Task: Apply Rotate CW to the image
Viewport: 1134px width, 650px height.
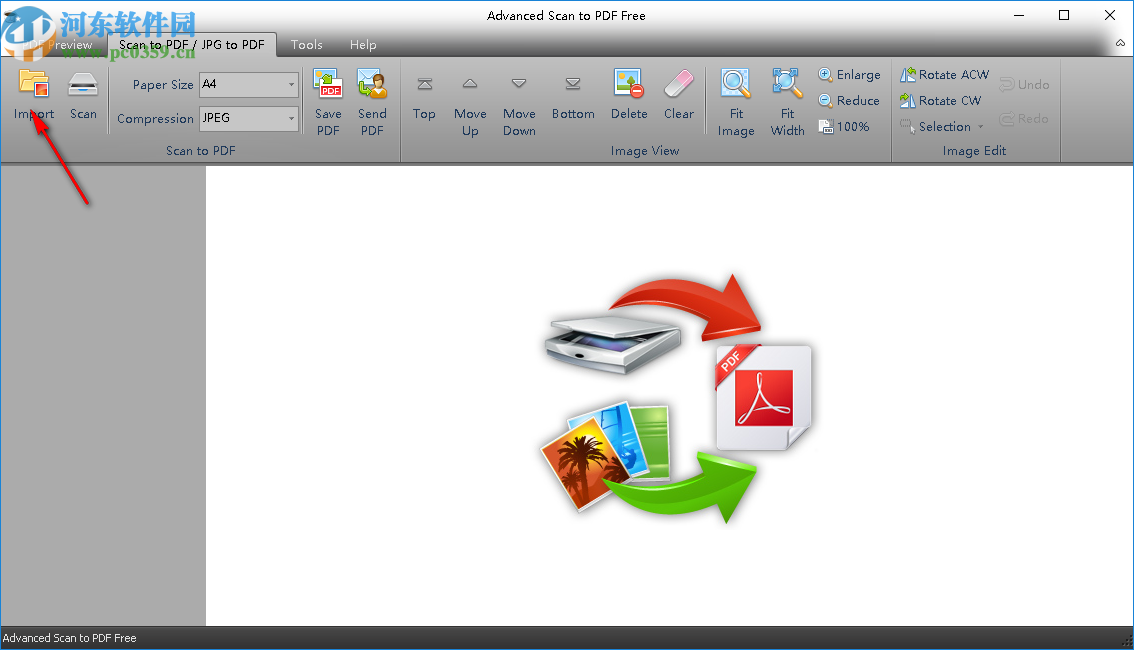Action: pos(940,100)
